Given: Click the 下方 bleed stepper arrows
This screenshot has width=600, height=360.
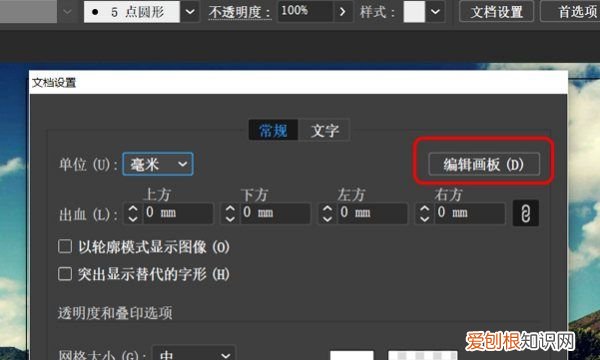Looking at the screenshot, I should tap(230, 213).
